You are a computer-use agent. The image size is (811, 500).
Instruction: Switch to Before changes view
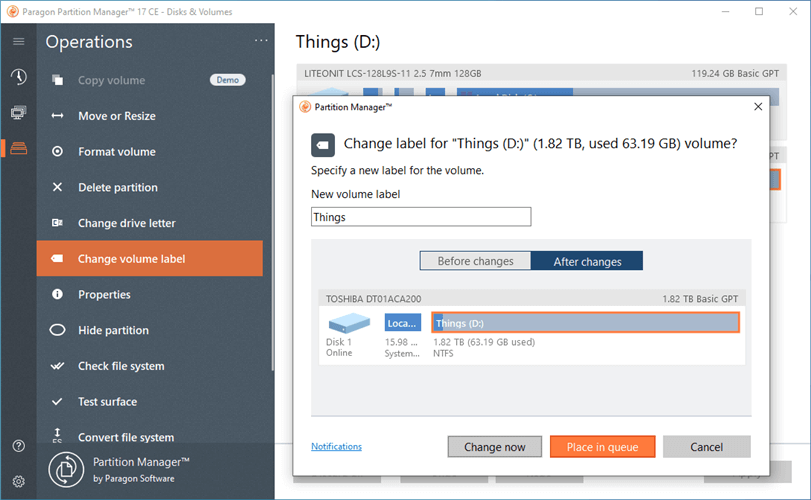pos(475,261)
